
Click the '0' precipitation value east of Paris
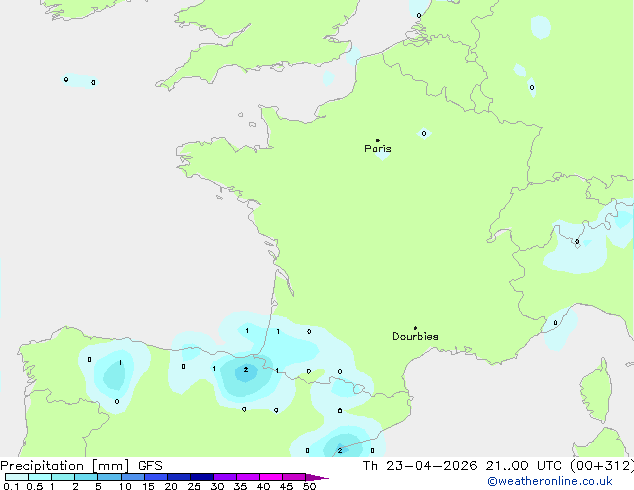424,133
